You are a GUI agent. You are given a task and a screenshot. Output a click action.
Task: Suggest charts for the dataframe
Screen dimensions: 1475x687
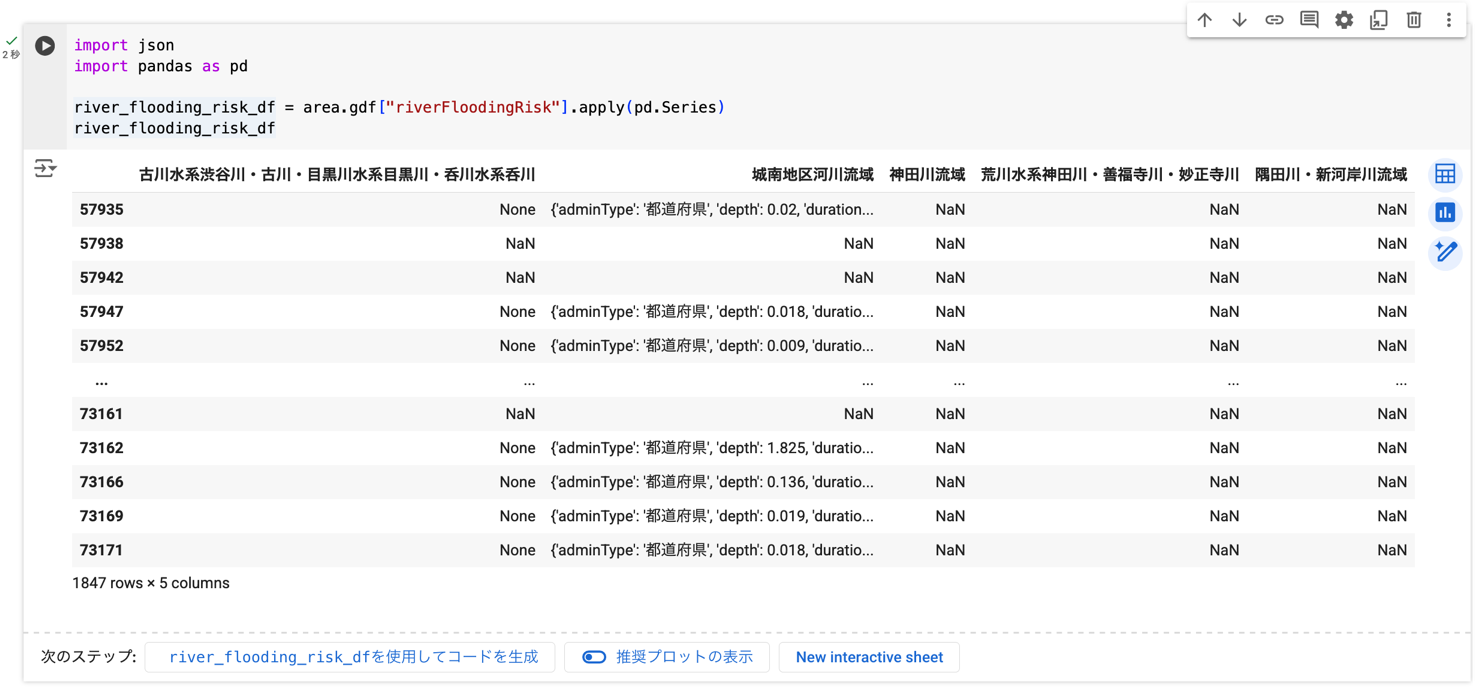[1445, 212]
